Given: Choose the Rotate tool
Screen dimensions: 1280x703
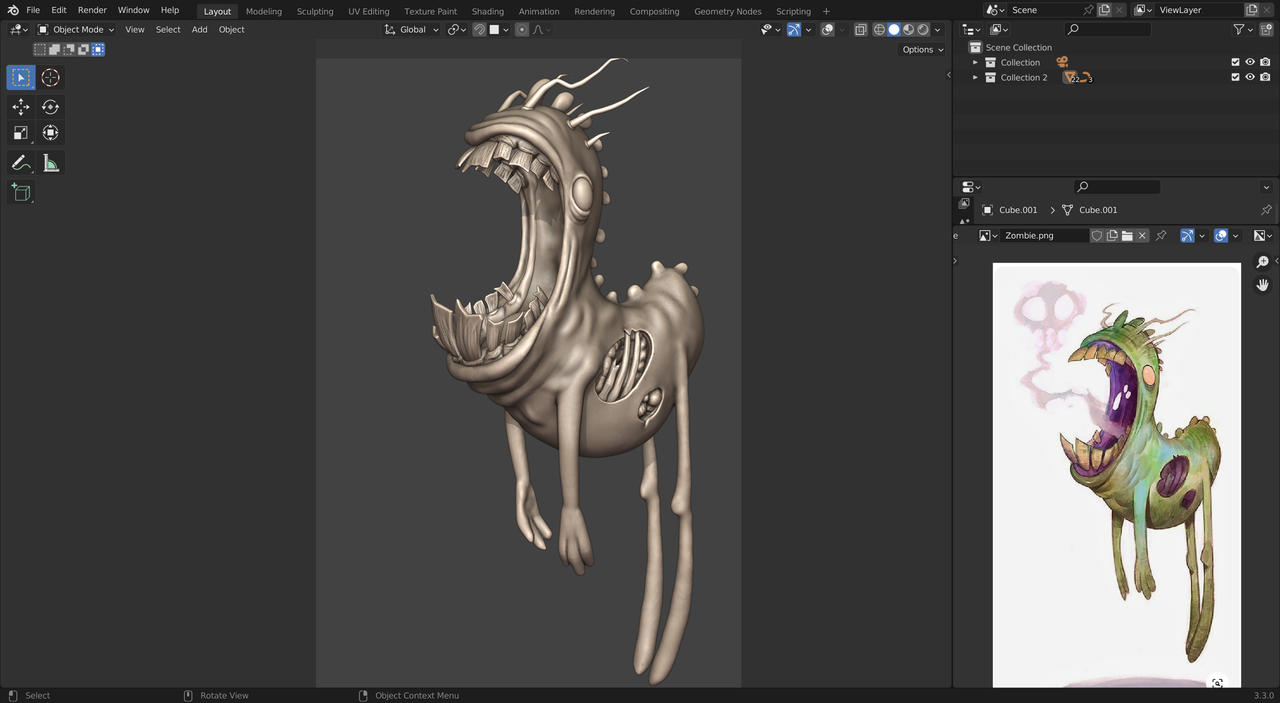Looking at the screenshot, I should pos(50,107).
